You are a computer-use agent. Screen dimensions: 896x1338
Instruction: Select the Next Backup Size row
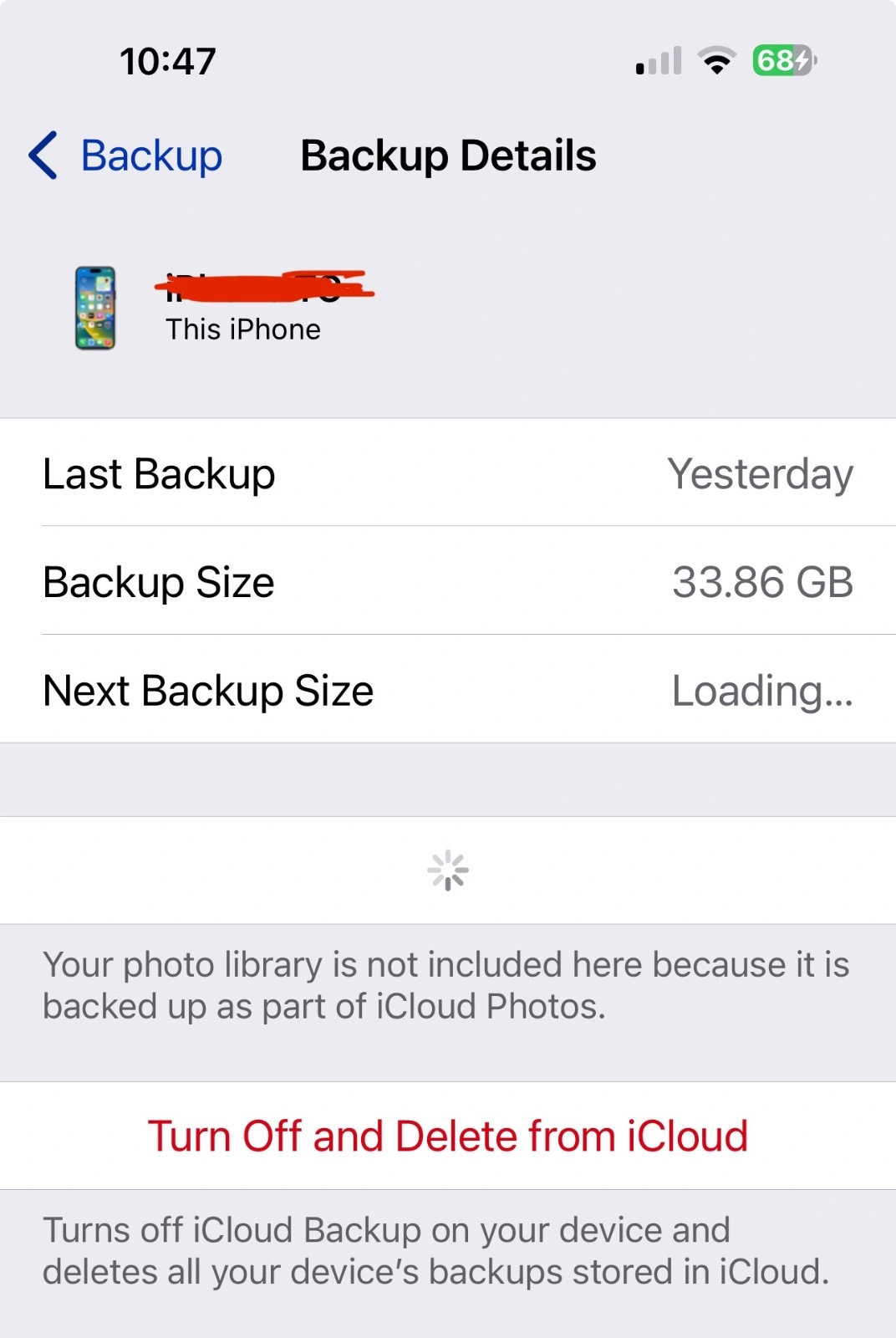tap(448, 689)
